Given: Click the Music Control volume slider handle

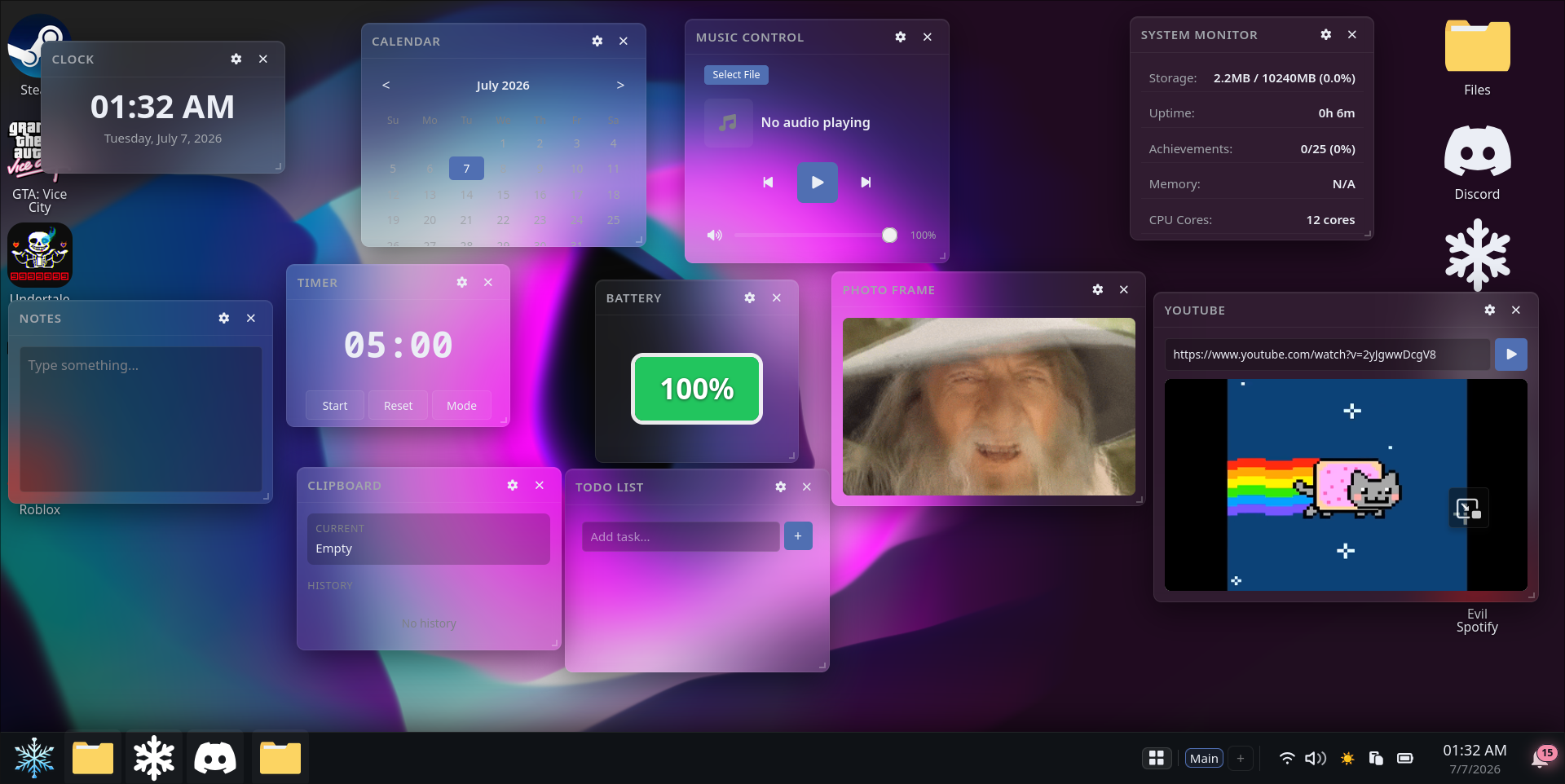Looking at the screenshot, I should (x=889, y=236).
